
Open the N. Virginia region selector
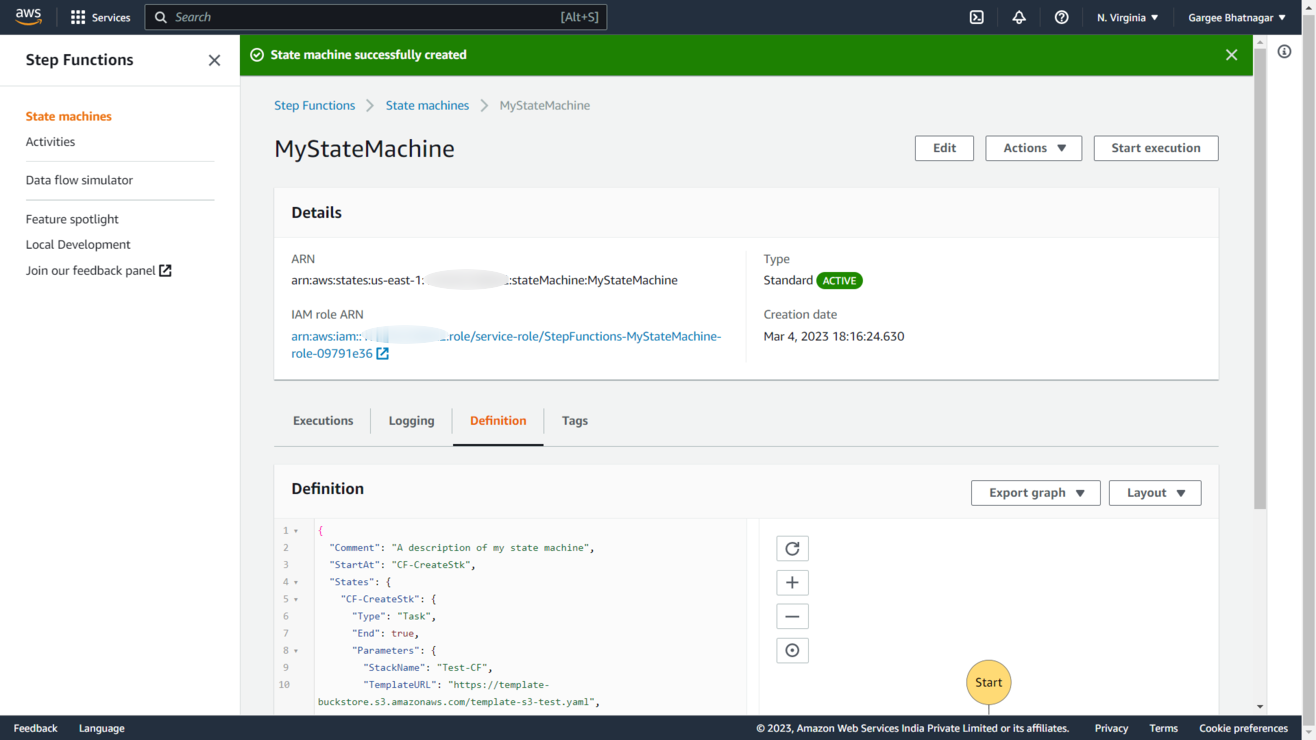coord(1127,17)
